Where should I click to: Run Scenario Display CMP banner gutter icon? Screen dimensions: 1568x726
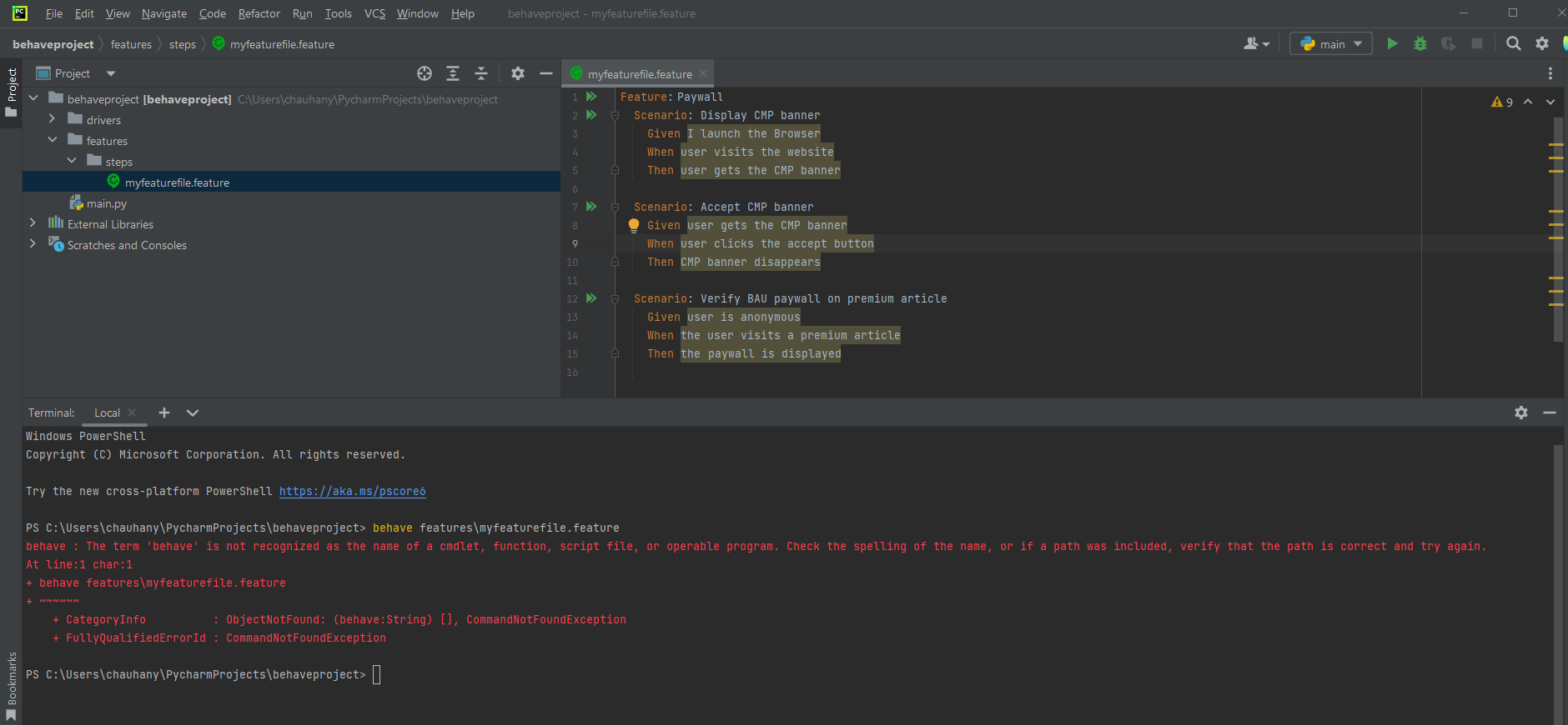591,115
